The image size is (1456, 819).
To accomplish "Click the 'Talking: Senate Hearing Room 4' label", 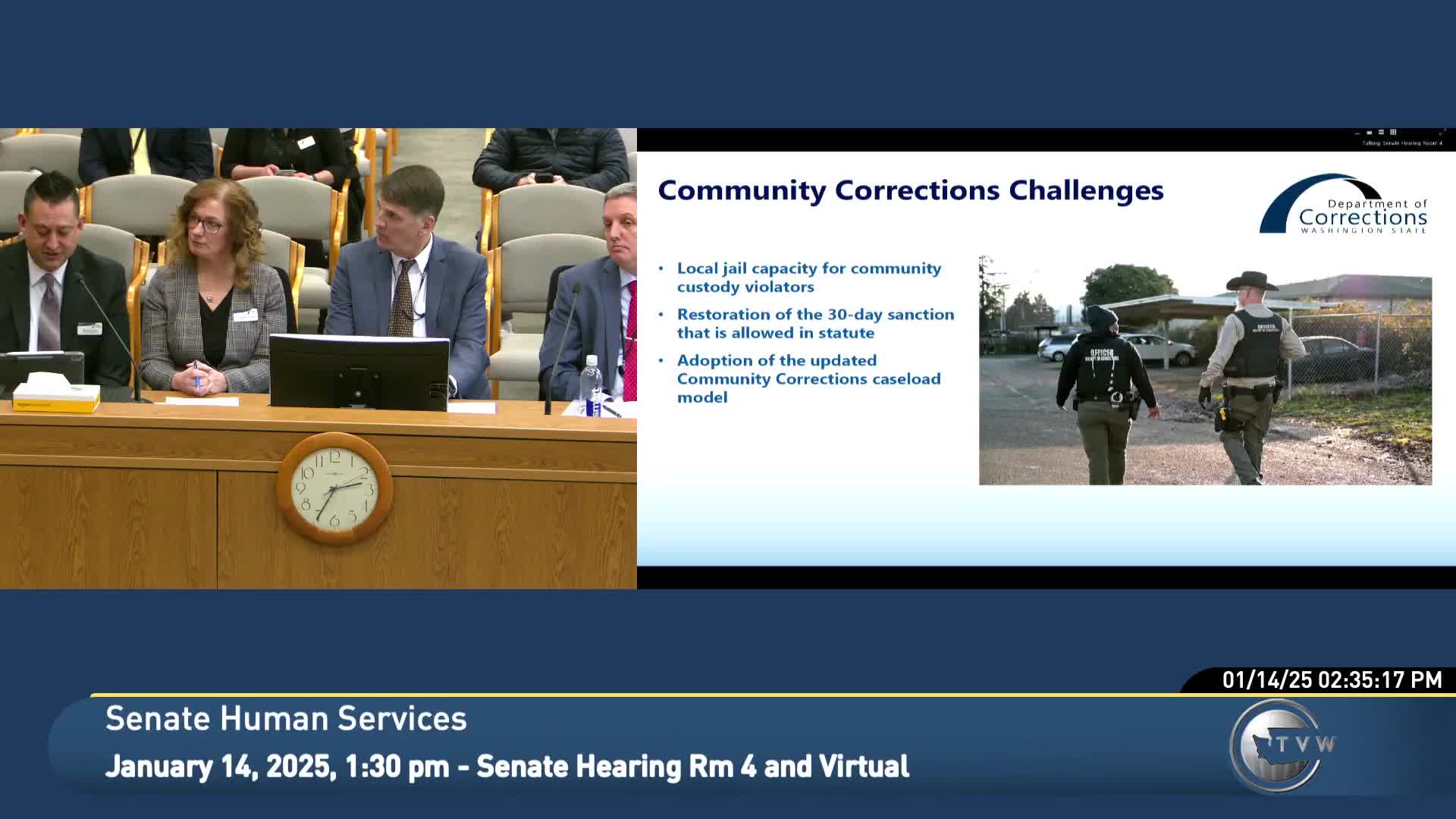I will point(1402,143).
